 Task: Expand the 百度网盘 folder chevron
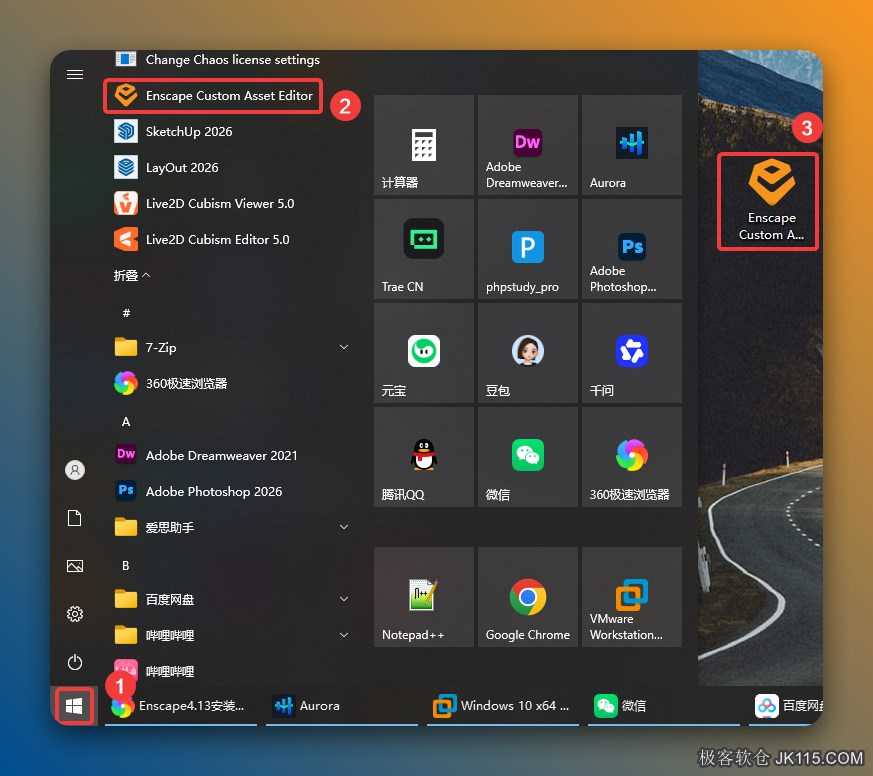click(x=344, y=600)
